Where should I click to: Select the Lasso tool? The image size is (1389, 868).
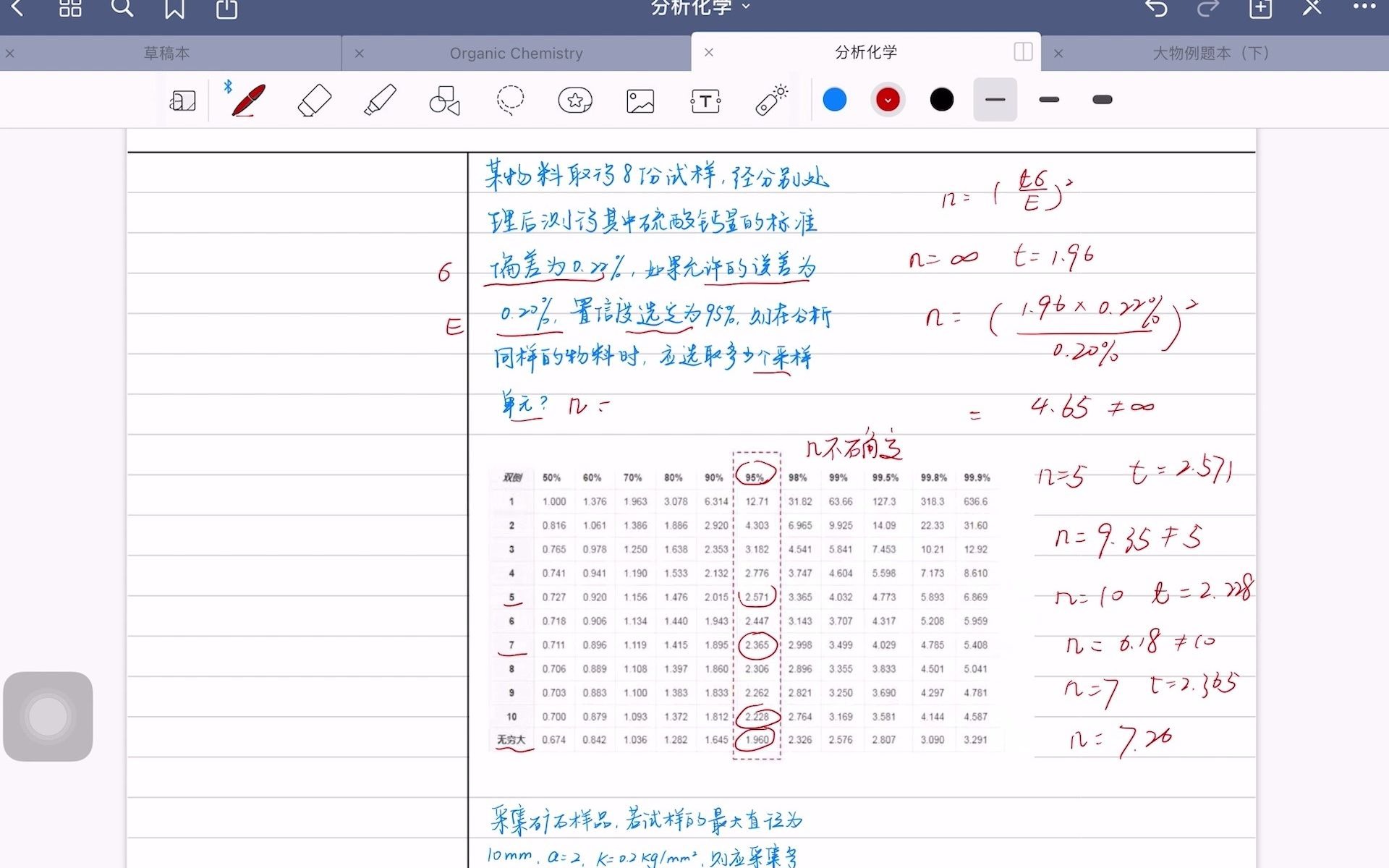(510, 101)
